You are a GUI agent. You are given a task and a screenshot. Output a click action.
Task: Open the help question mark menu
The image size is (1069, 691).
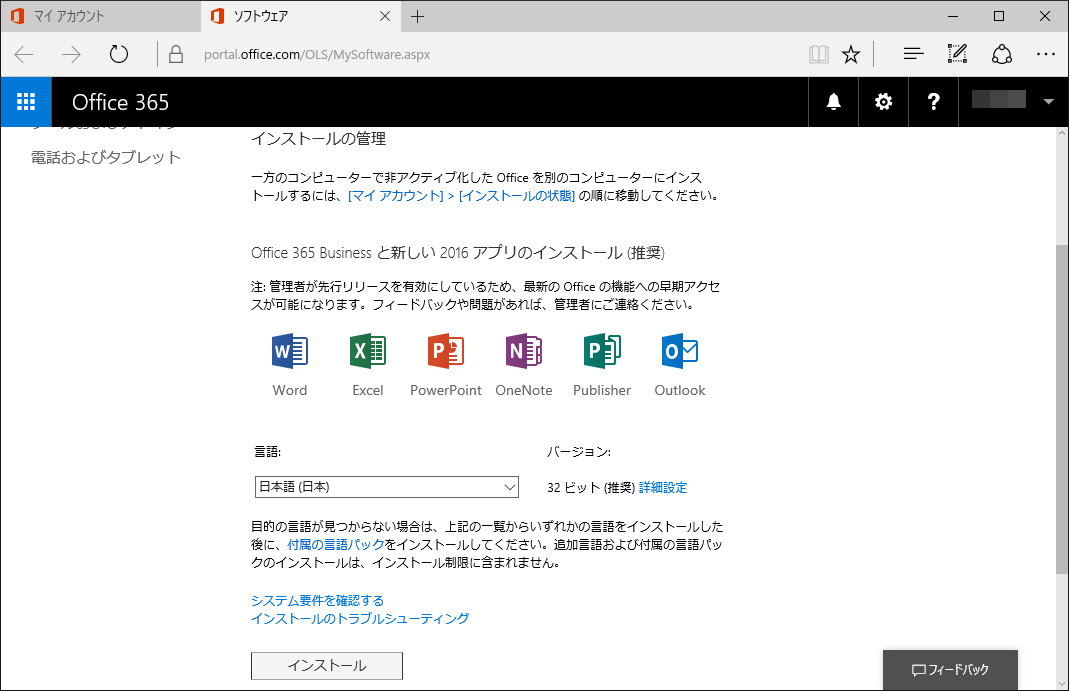coord(933,102)
